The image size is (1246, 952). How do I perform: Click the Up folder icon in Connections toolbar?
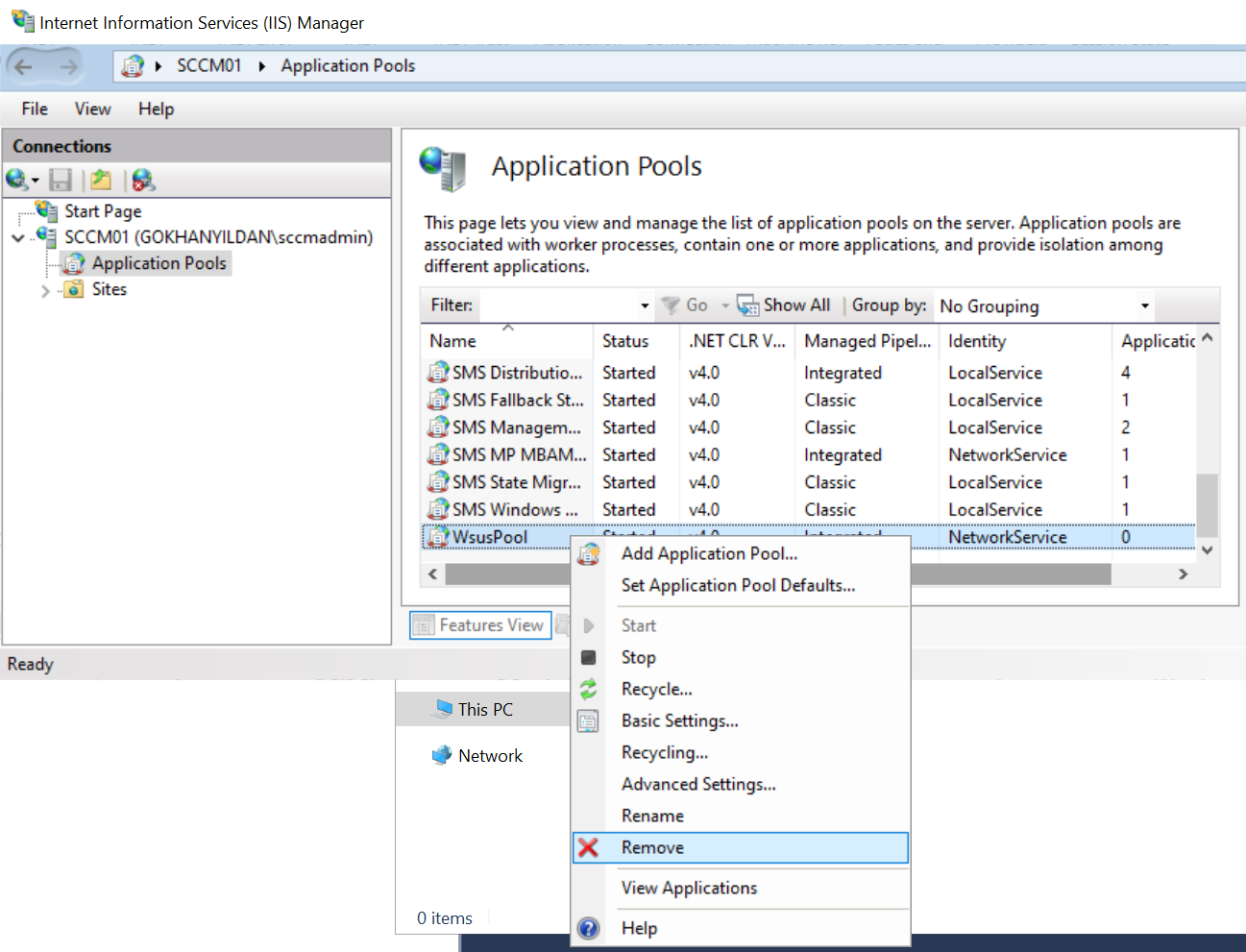(101, 180)
